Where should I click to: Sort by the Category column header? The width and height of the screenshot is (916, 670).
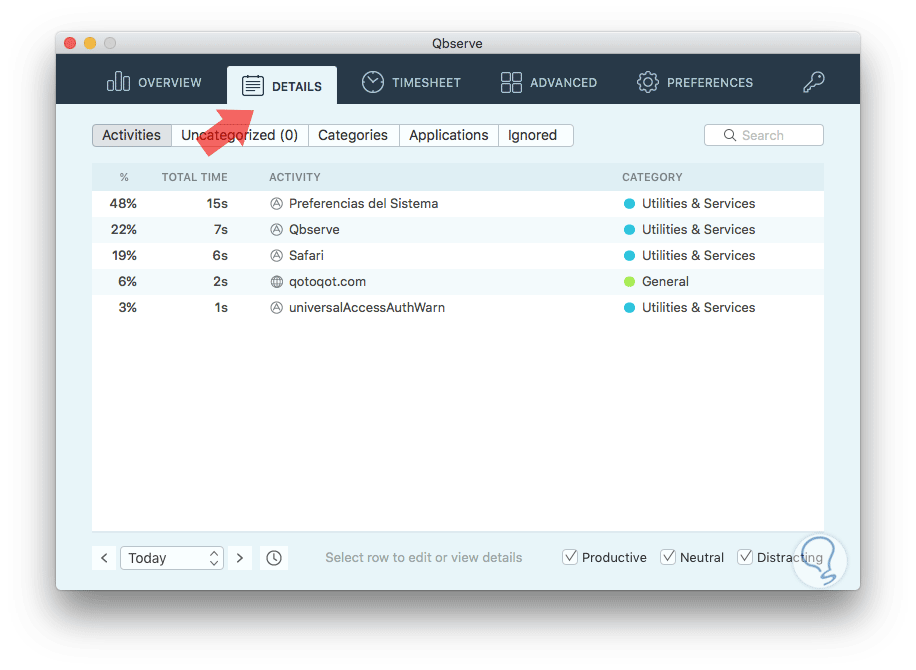click(x=652, y=178)
